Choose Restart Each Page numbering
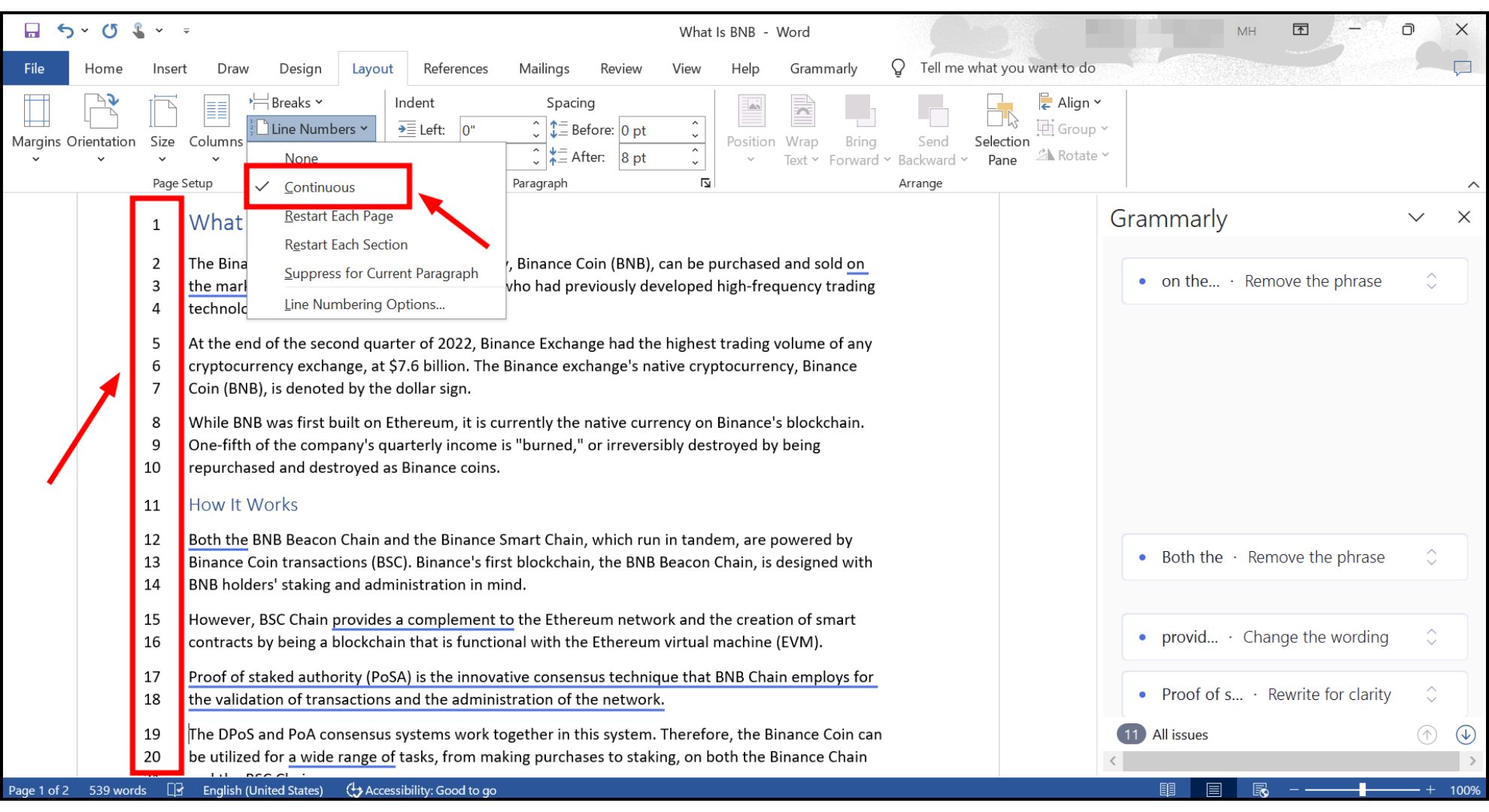The width and height of the screenshot is (1489, 812). pos(338,216)
